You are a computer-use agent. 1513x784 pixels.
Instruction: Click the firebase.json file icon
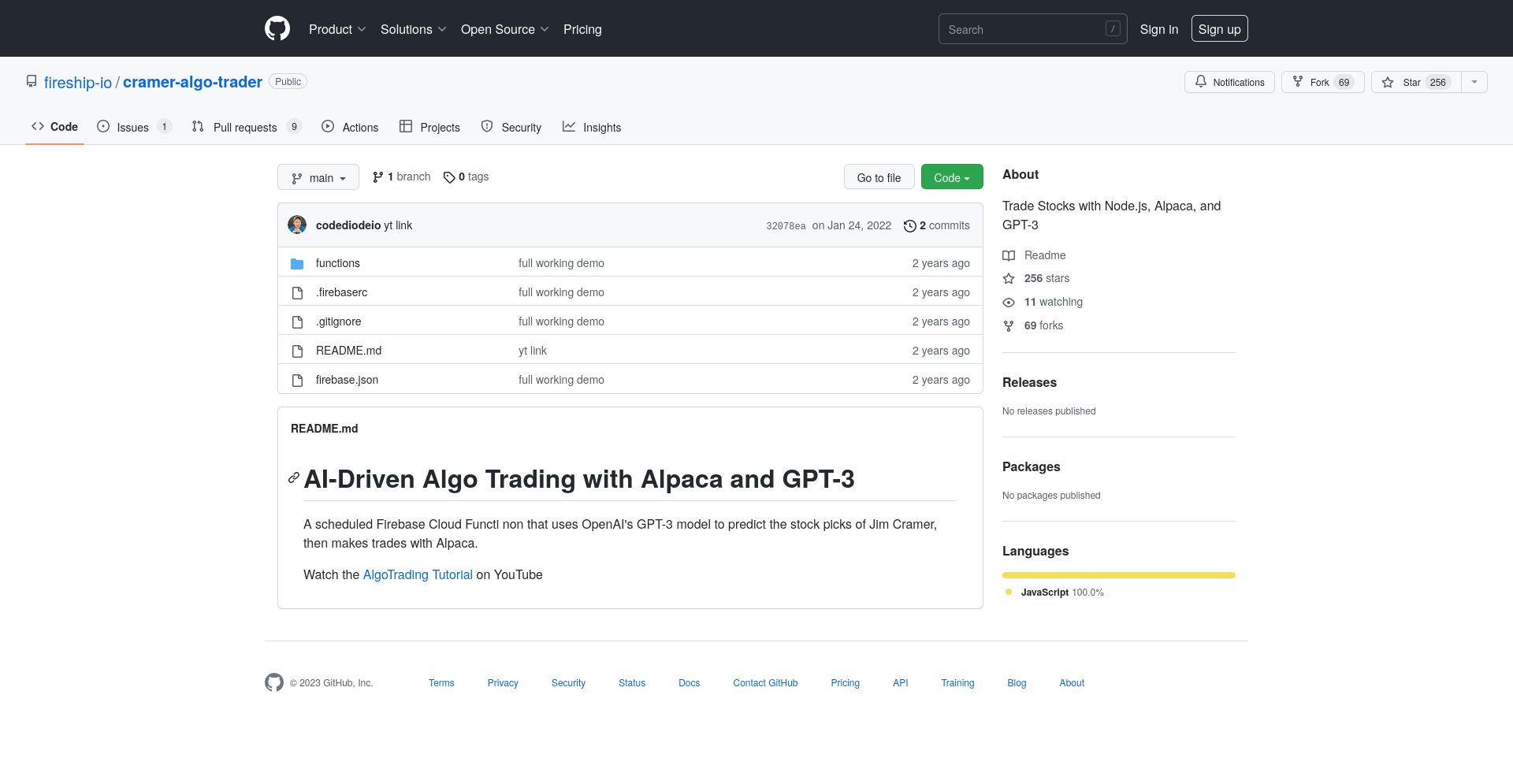(x=297, y=381)
